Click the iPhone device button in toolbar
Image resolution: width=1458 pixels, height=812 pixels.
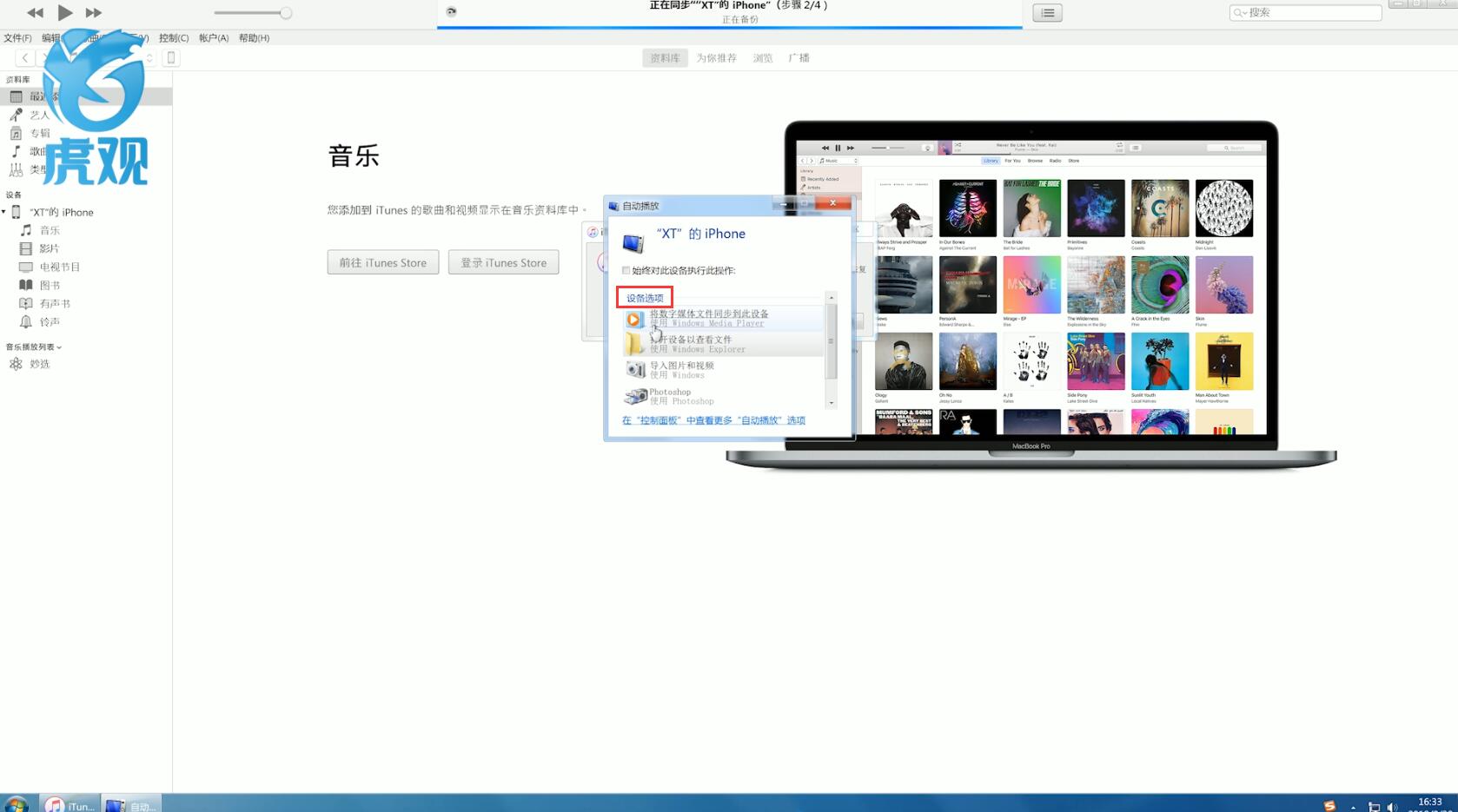pos(171,57)
